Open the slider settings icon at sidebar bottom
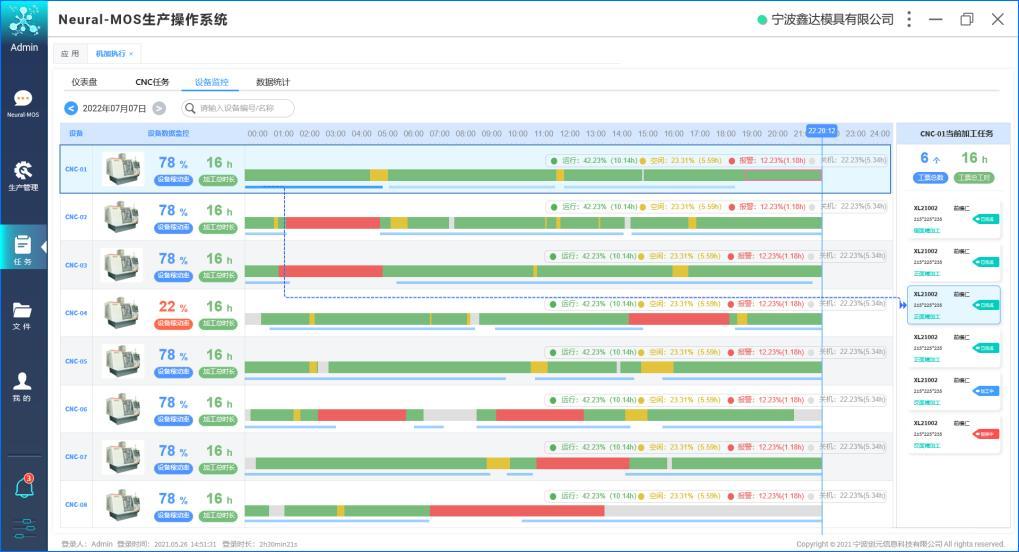 [23, 529]
